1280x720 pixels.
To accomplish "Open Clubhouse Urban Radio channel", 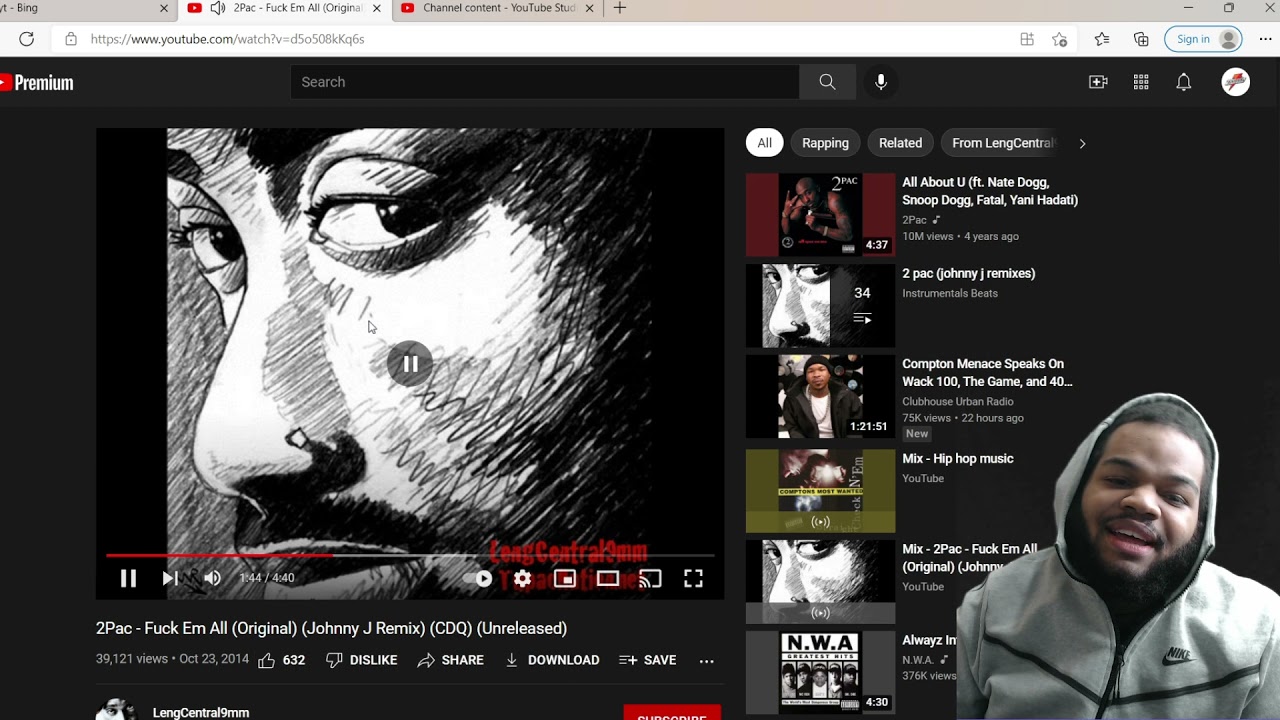I will click(958, 401).
